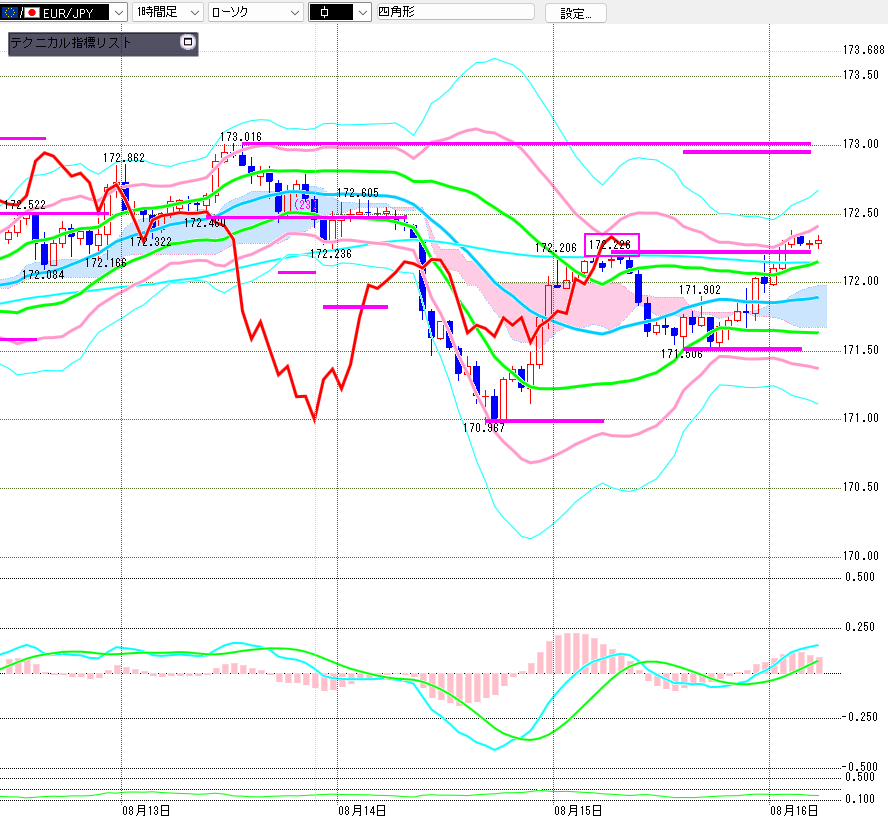The width and height of the screenshot is (888, 819).
Task: Click the 08月13日 date axis label
Action: click(146, 811)
